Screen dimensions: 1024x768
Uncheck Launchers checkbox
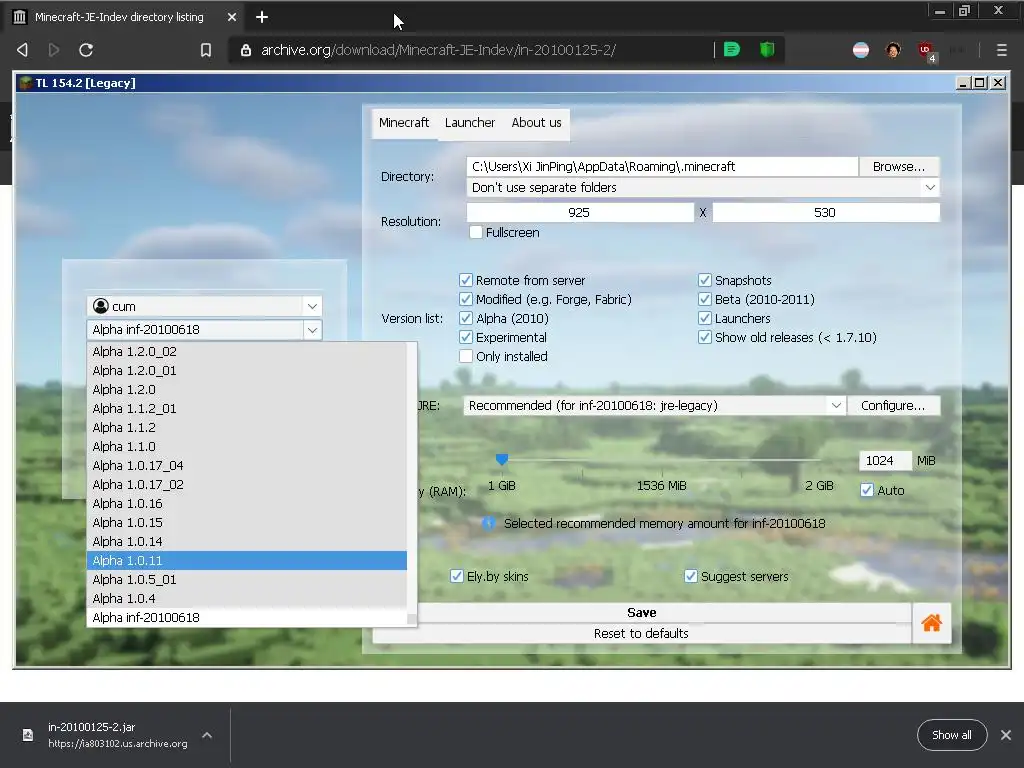tap(705, 318)
